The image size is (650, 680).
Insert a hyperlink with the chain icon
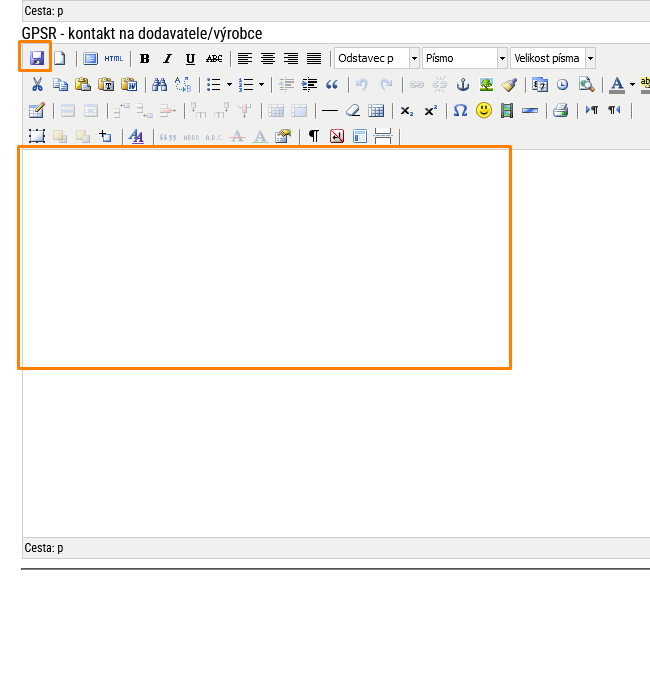click(x=416, y=84)
